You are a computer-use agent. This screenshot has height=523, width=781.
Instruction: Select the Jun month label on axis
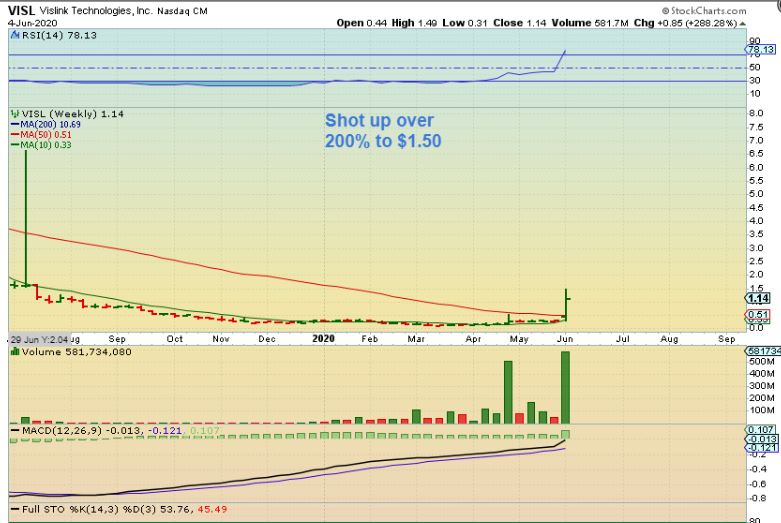(566, 339)
